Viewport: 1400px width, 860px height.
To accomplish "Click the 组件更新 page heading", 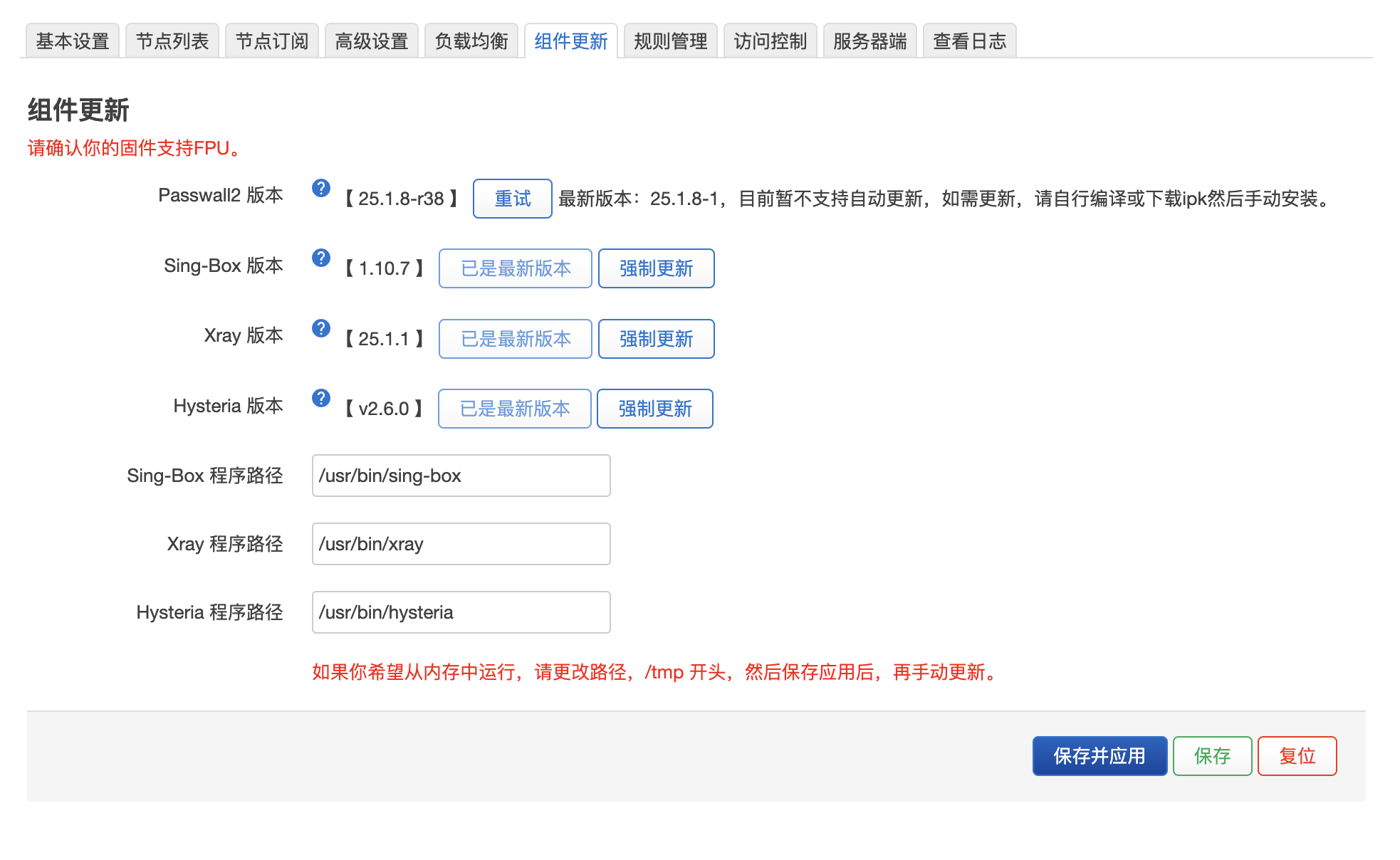I will [78, 110].
